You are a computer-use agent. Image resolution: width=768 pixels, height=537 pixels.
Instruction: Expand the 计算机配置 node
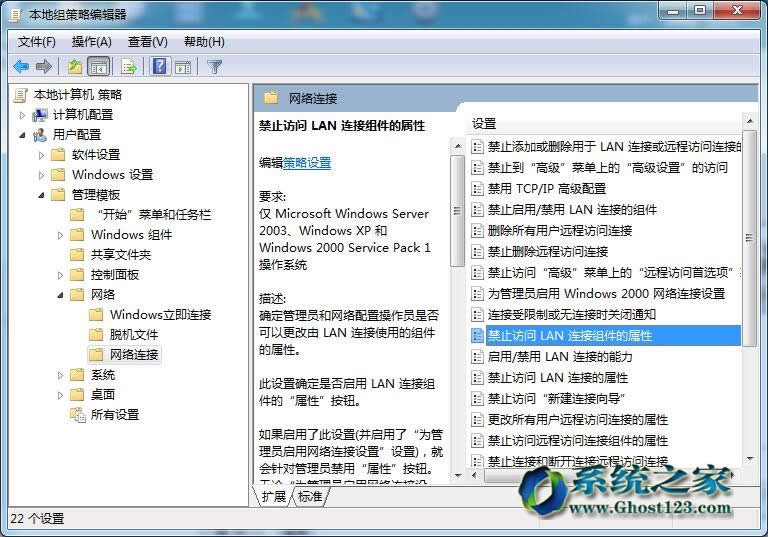(x=22, y=115)
